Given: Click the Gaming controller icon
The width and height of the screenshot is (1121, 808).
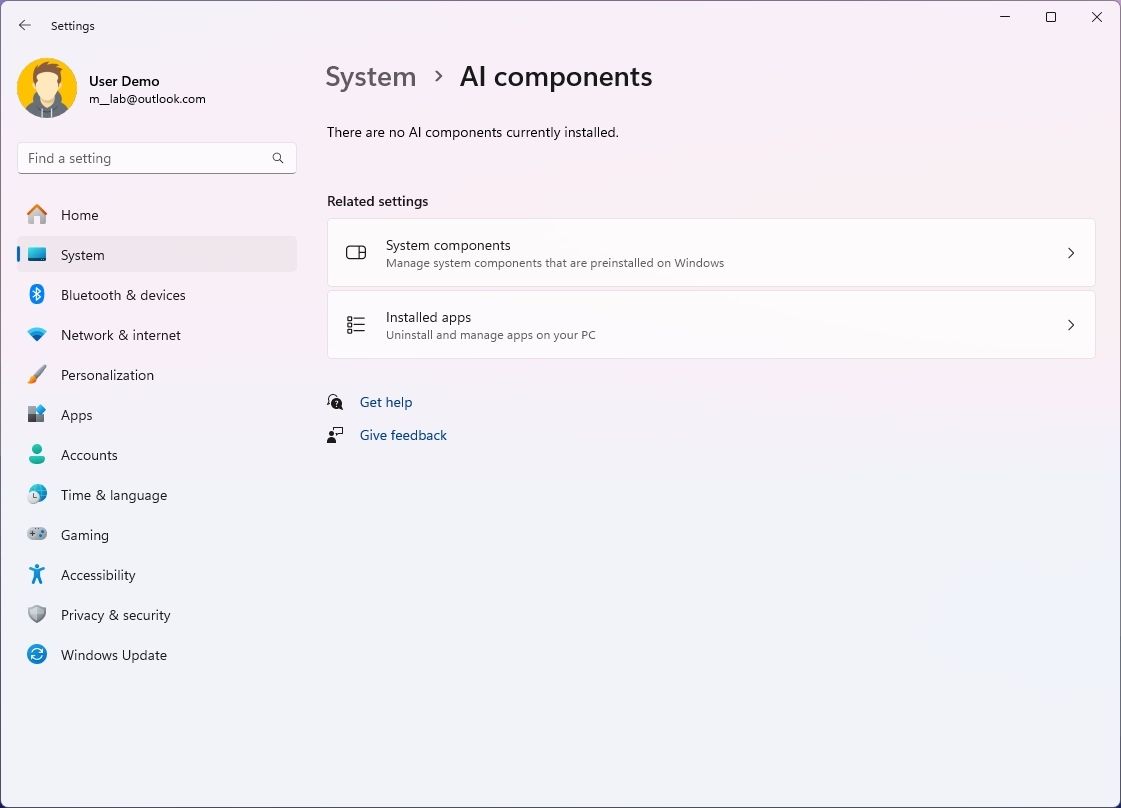Looking at the screenshot, I should [36, 534].
